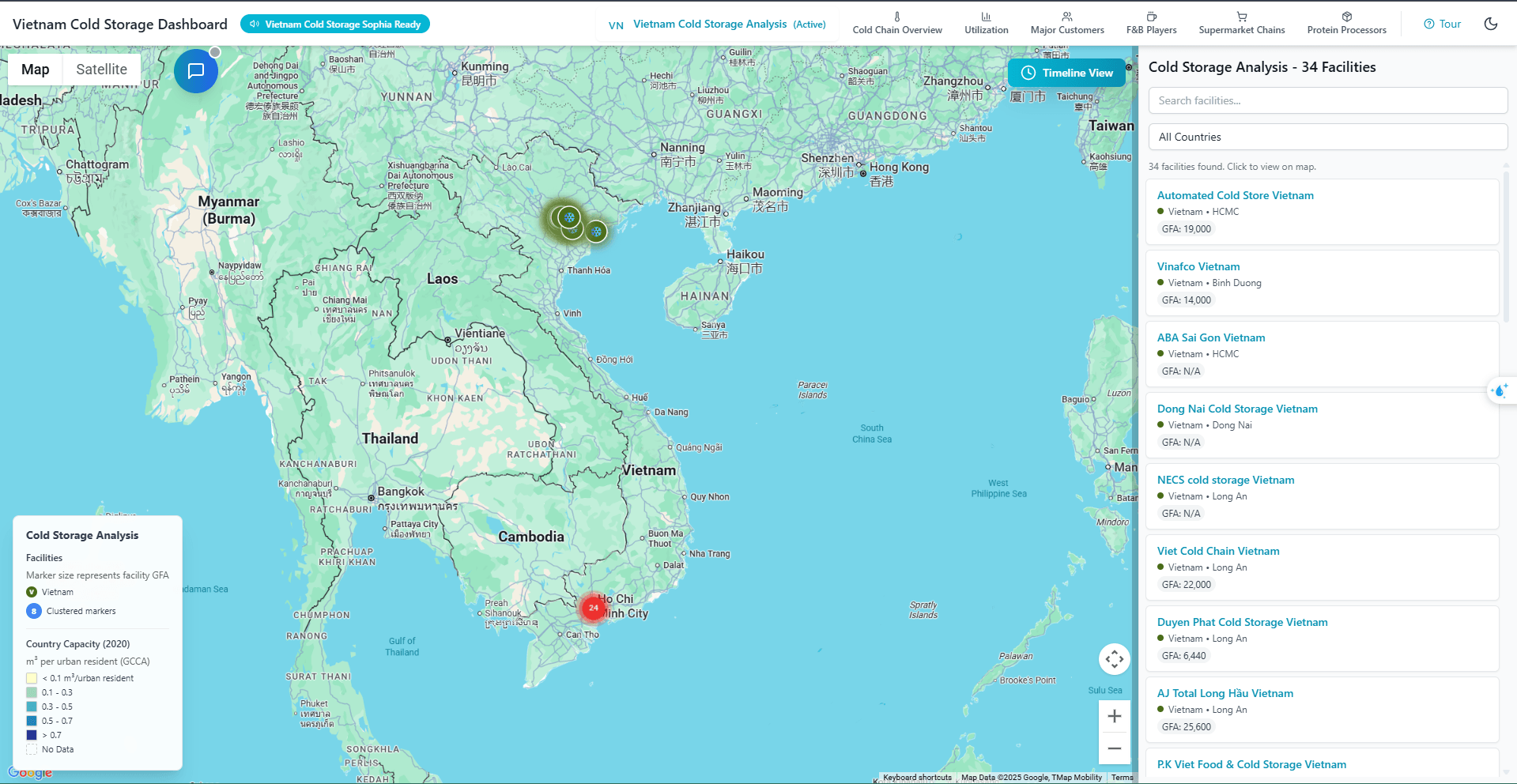The image size is (1517, 784).
Task: Start the Tour
Action: click(1442, 24)
